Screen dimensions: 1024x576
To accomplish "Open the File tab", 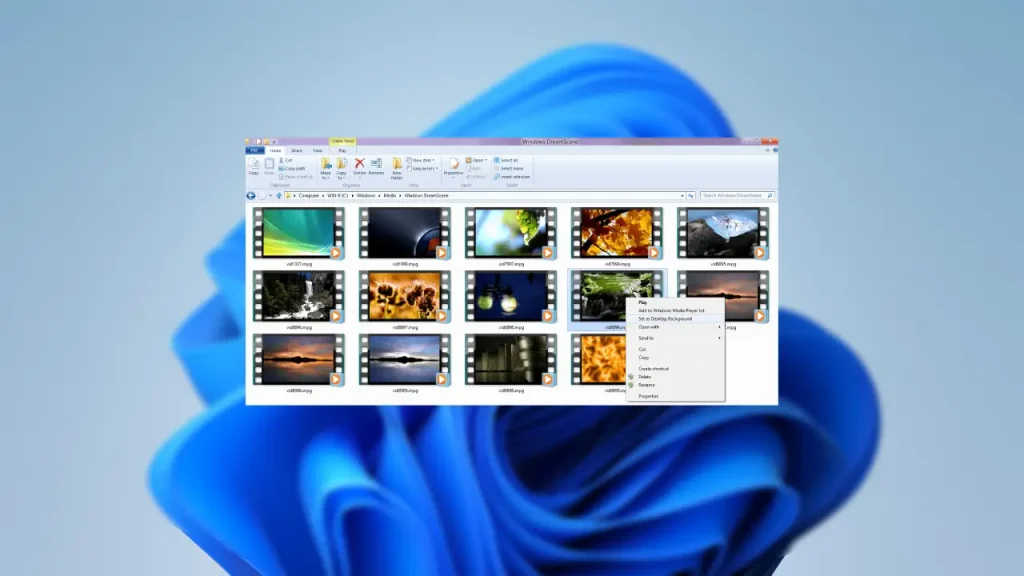I will [x=255, y=150].
